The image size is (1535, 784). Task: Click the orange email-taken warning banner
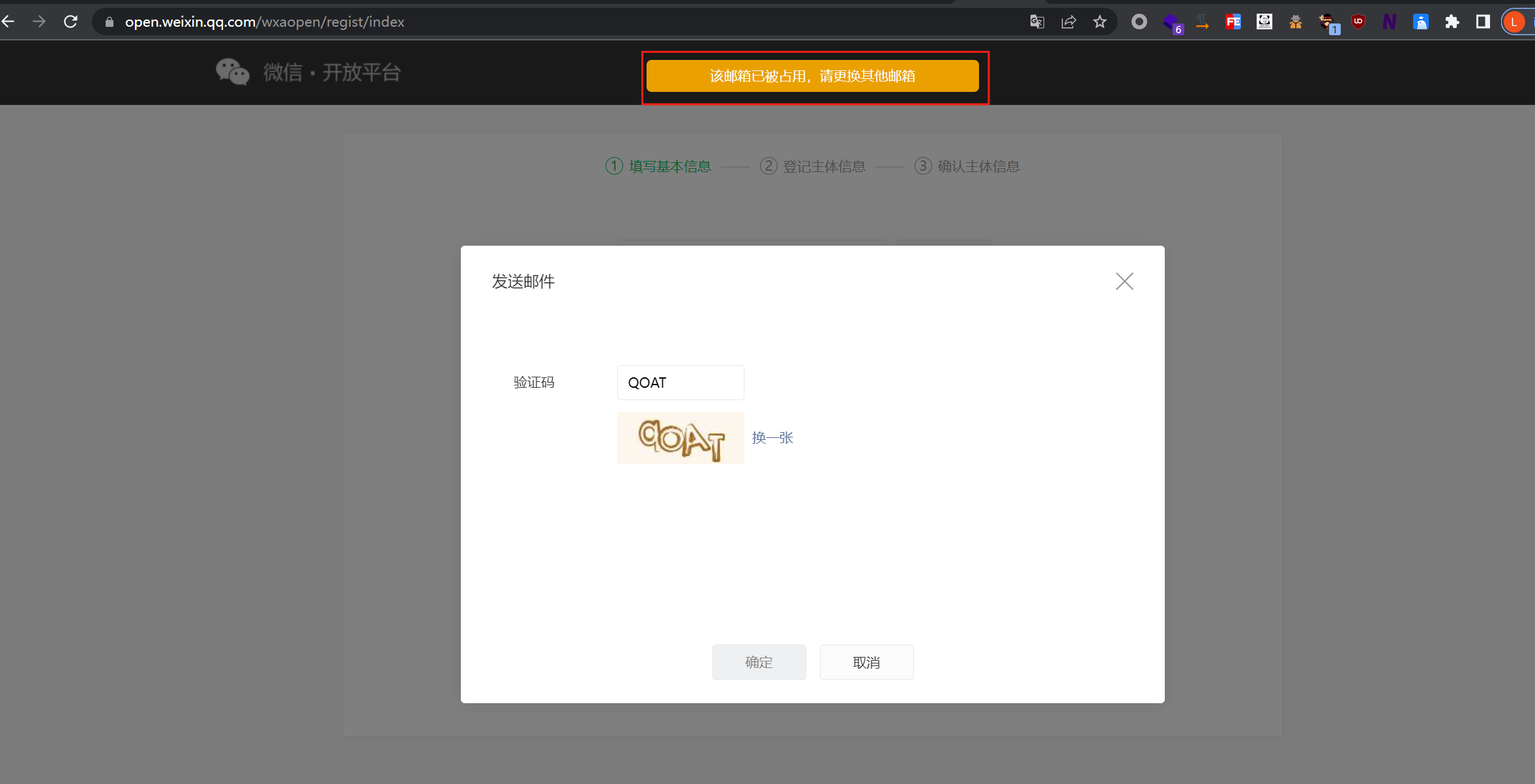coord(812,76)
